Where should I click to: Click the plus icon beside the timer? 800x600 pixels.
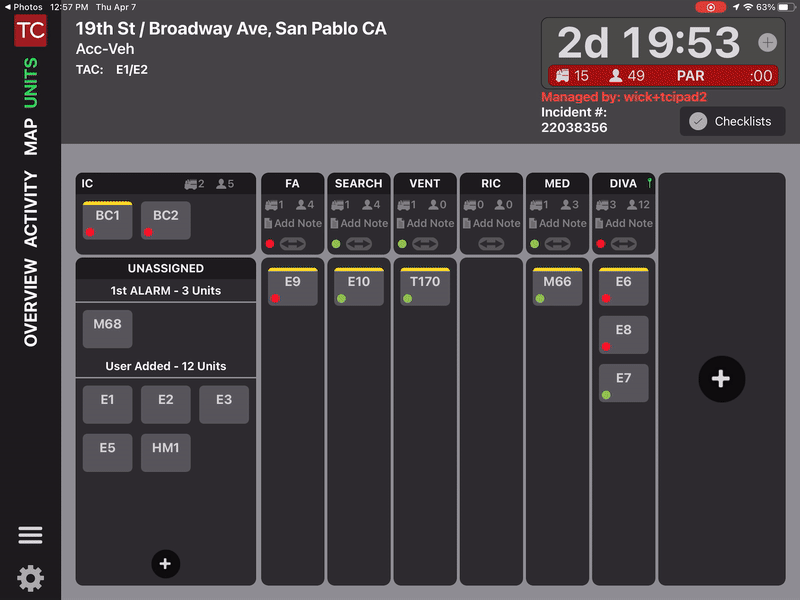[767, 42]
